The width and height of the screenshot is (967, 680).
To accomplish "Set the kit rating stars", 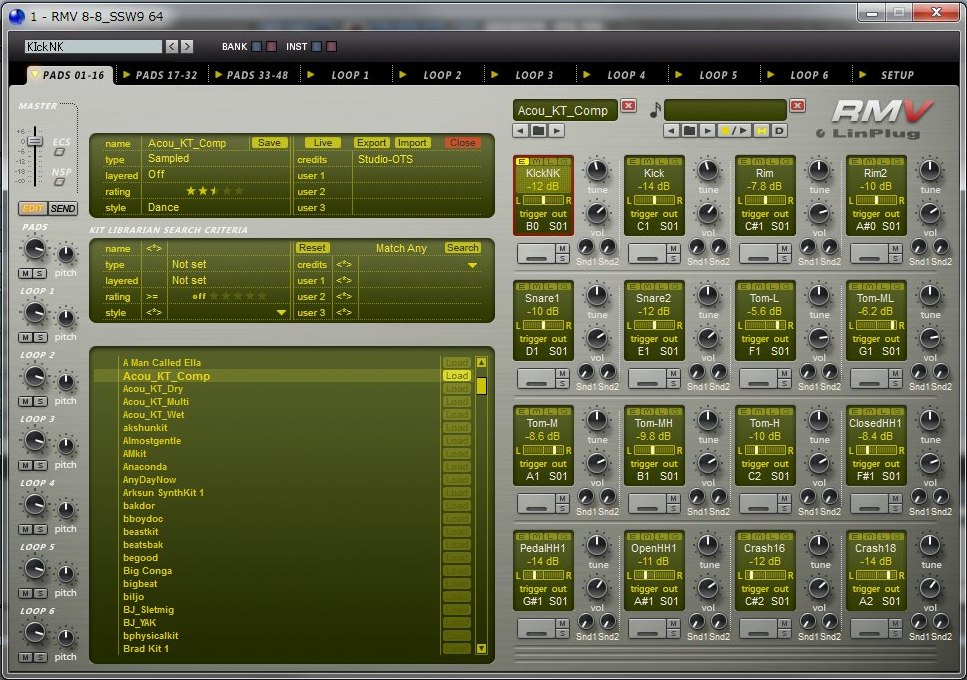I will pyautogui.click(x=215, y=191).
